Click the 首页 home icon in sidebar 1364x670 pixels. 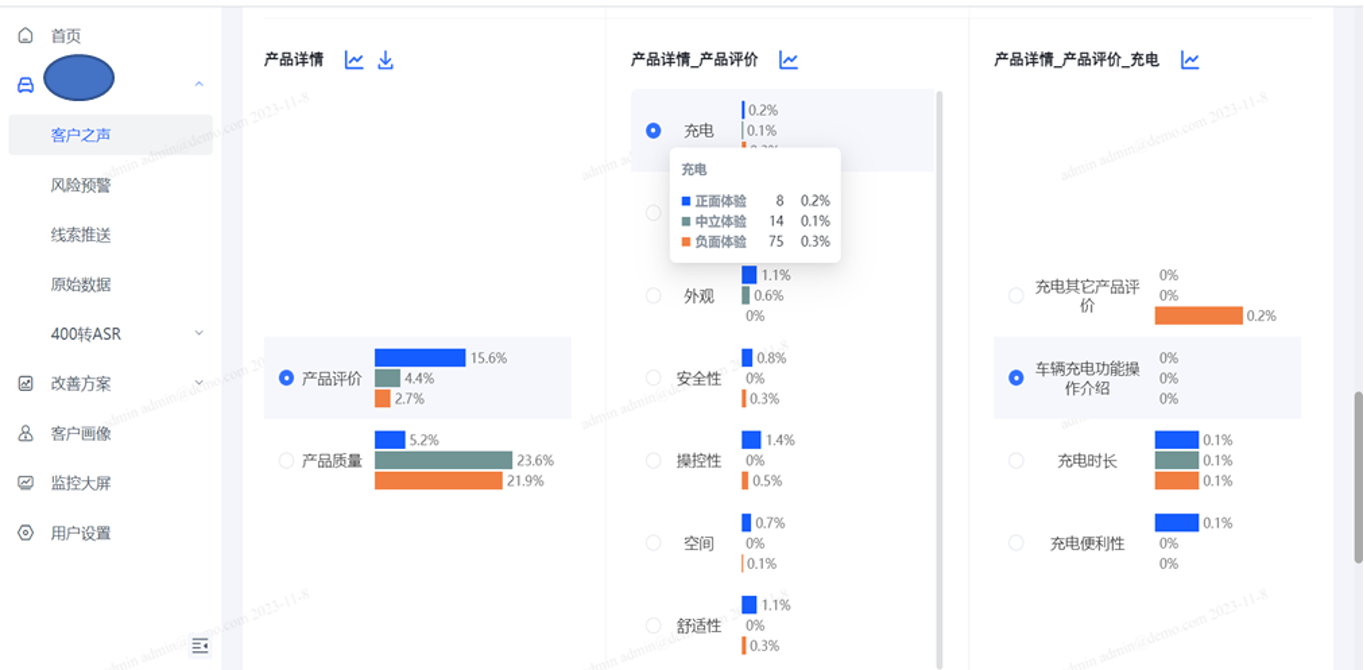[x=26, y=36]
